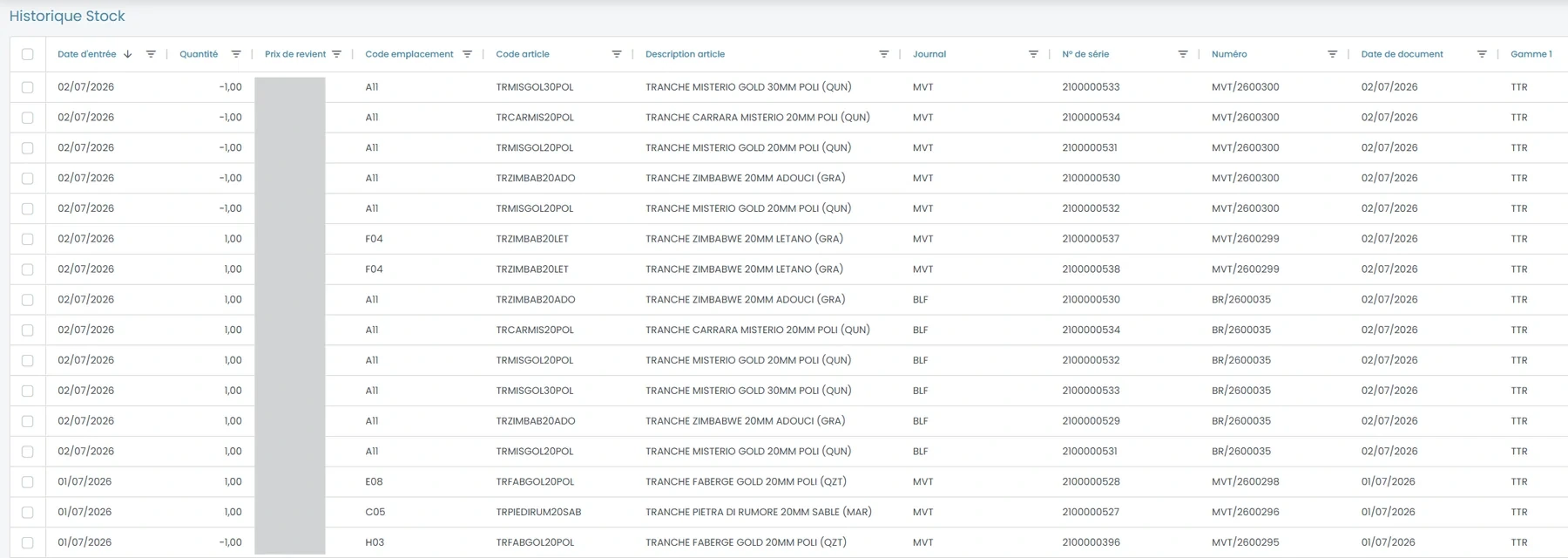This screenshot has width=1568, height=558.
Task: Open filter icon for Code article
Action: point(617,54)
